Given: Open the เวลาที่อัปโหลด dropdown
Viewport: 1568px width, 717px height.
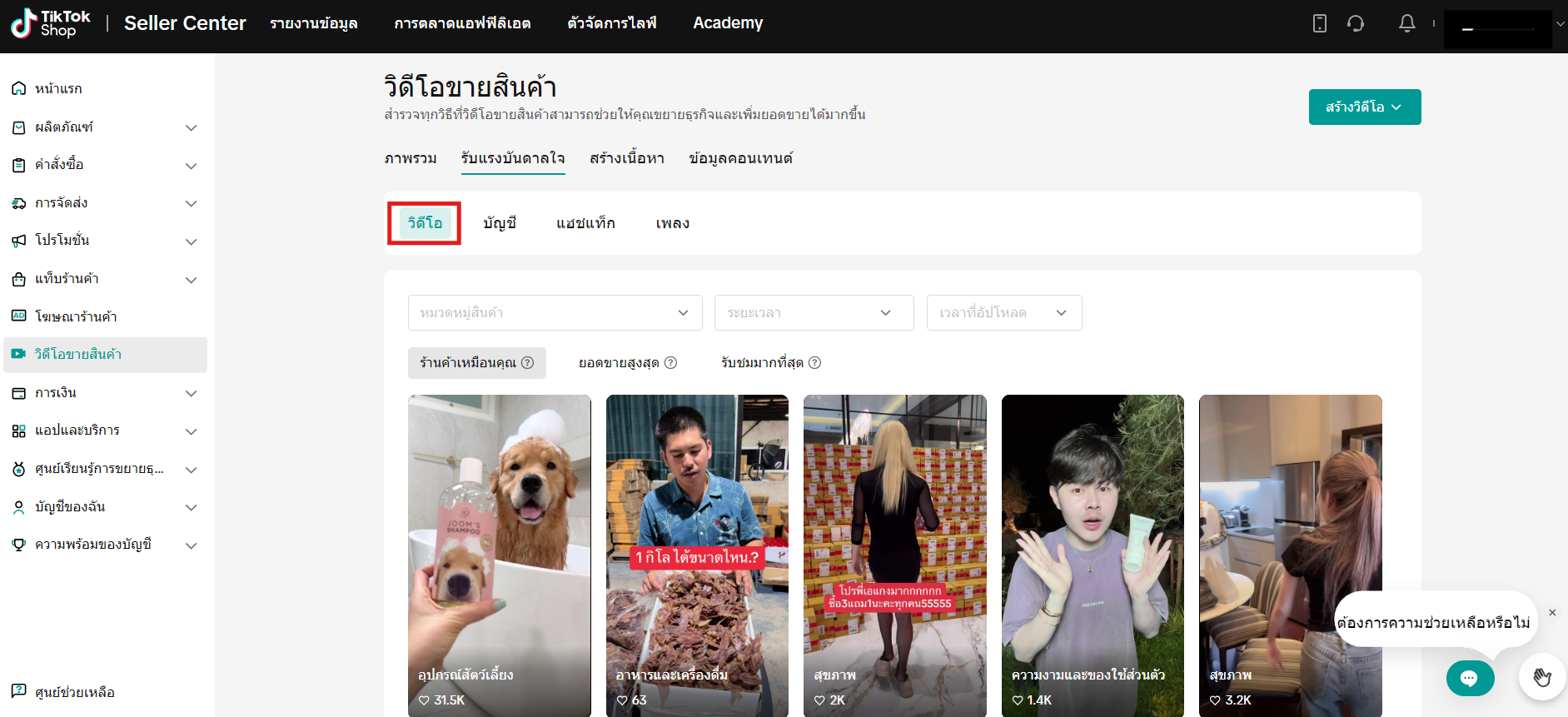Looking at the screenshot, I should click(x=1004, y=313).
